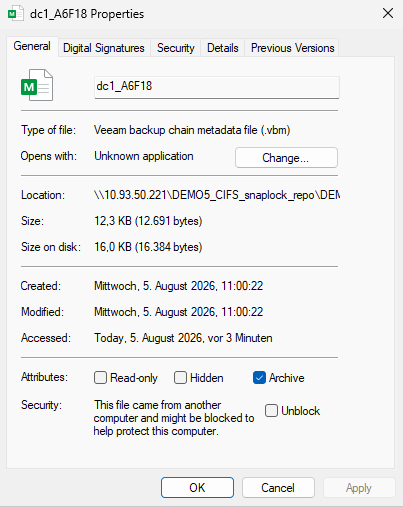Screen dimensions: 403x507
Task: Uncheck the Archive attribute checkbox
Action: [259, 378]
